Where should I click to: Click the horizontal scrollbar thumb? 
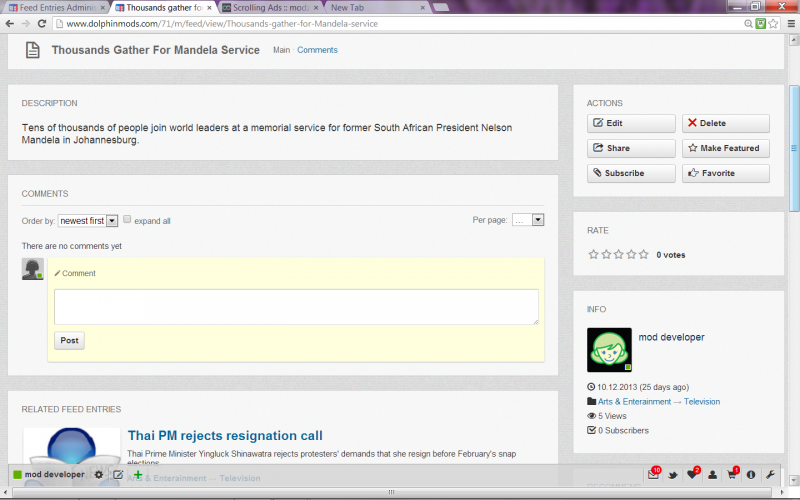coord(391,492)
